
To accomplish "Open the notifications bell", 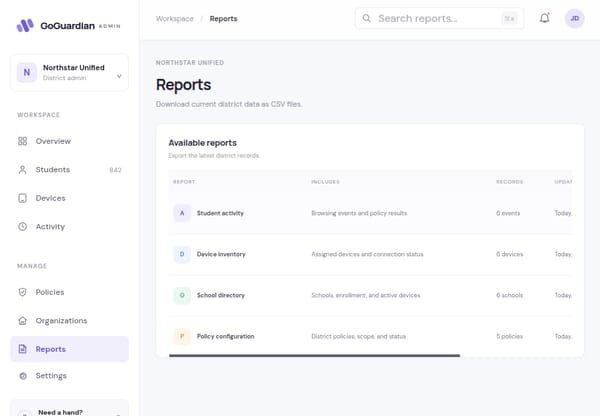I will (545, 18).
